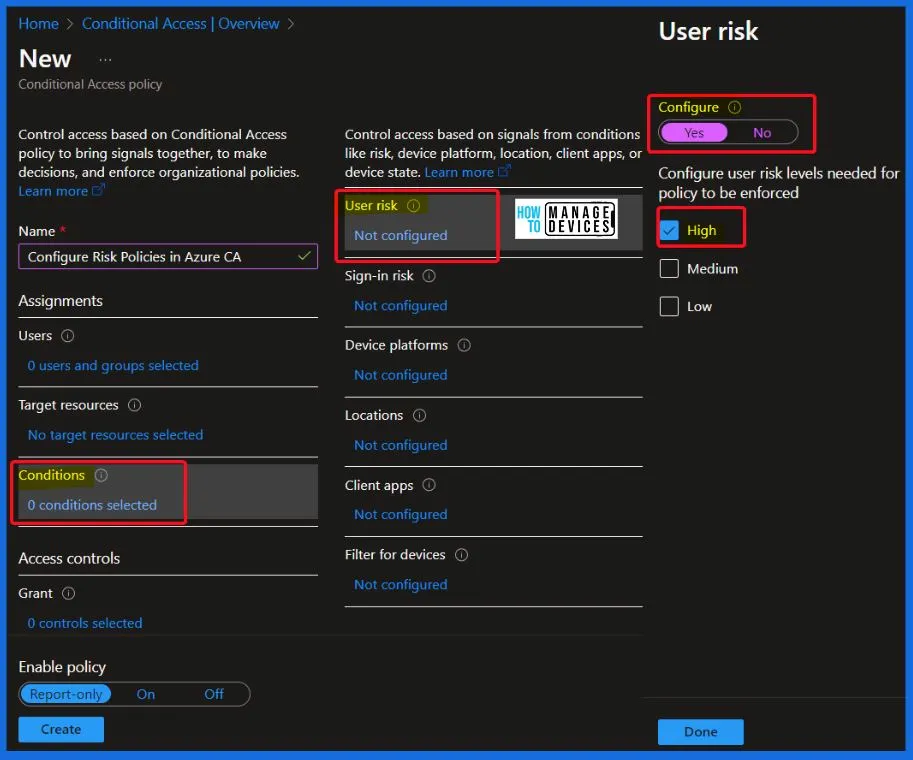Image resolution: width=913 pixels, height=760 pixels.
Task: Open 0 users and groups selected
Action: (x=113, y=366)
